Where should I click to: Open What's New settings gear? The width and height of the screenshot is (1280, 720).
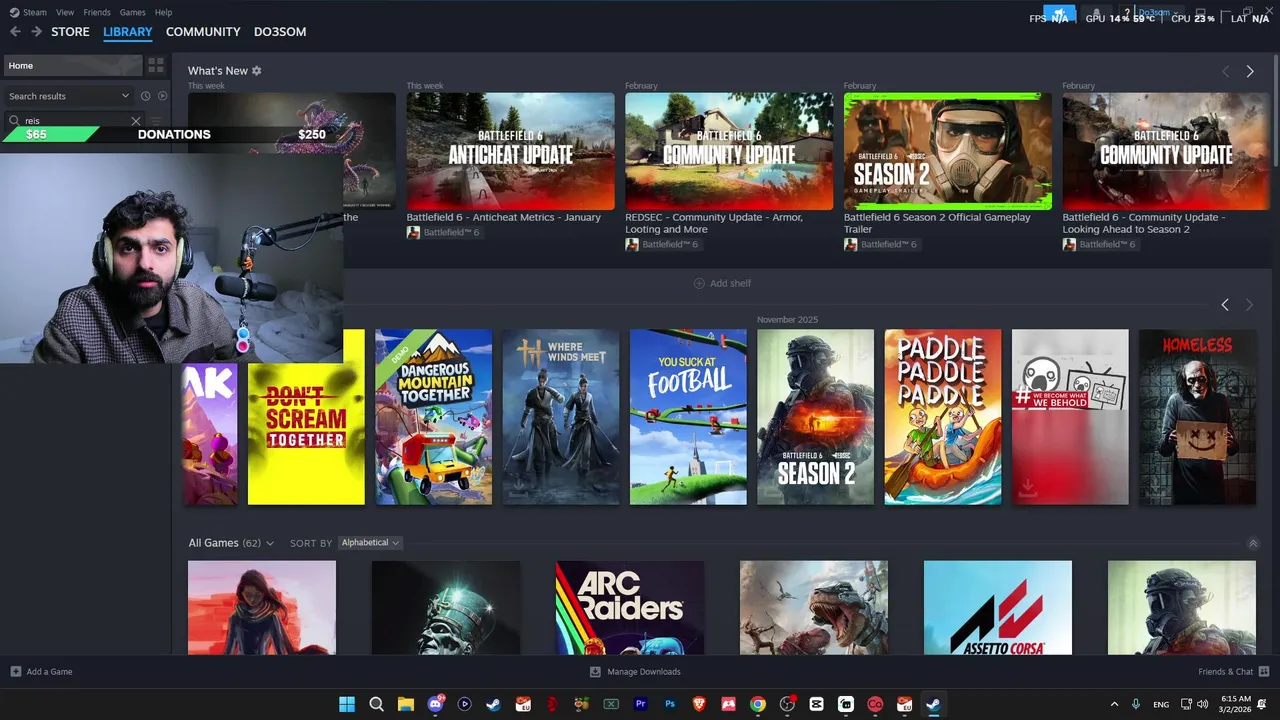click(257, 71)
